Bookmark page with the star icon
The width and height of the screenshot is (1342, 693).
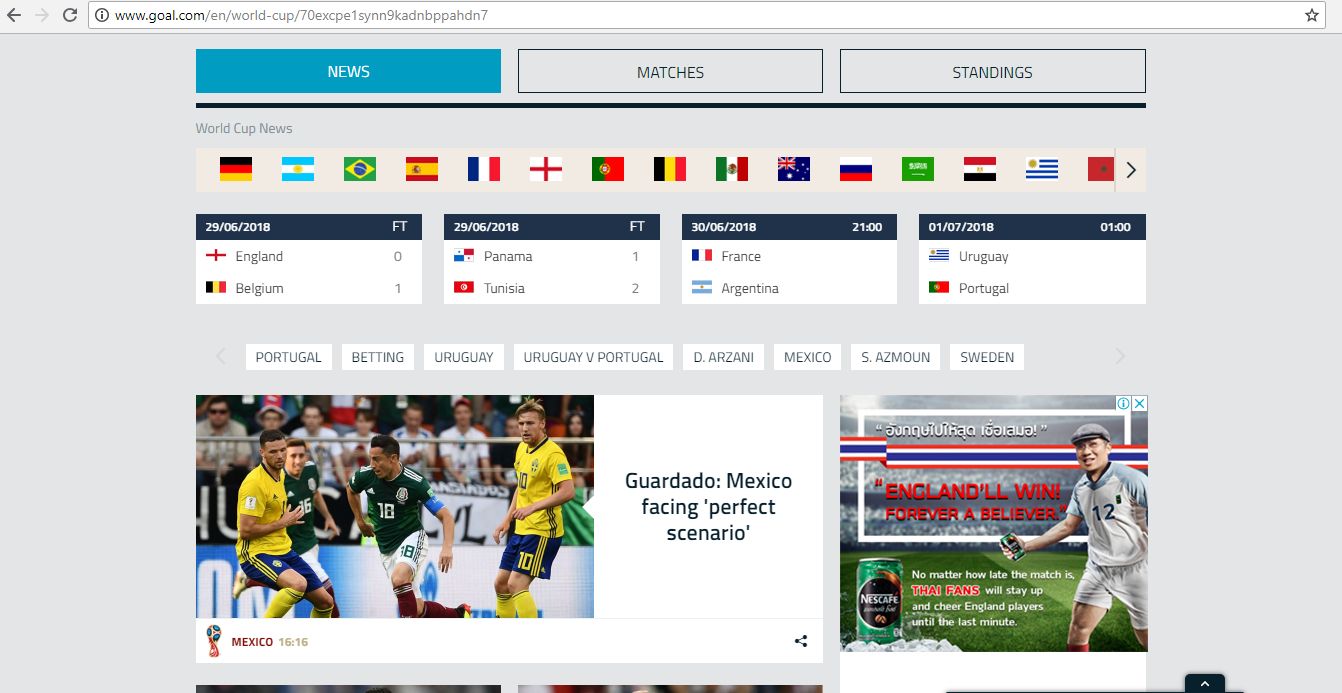click(x=1311, y=15)
